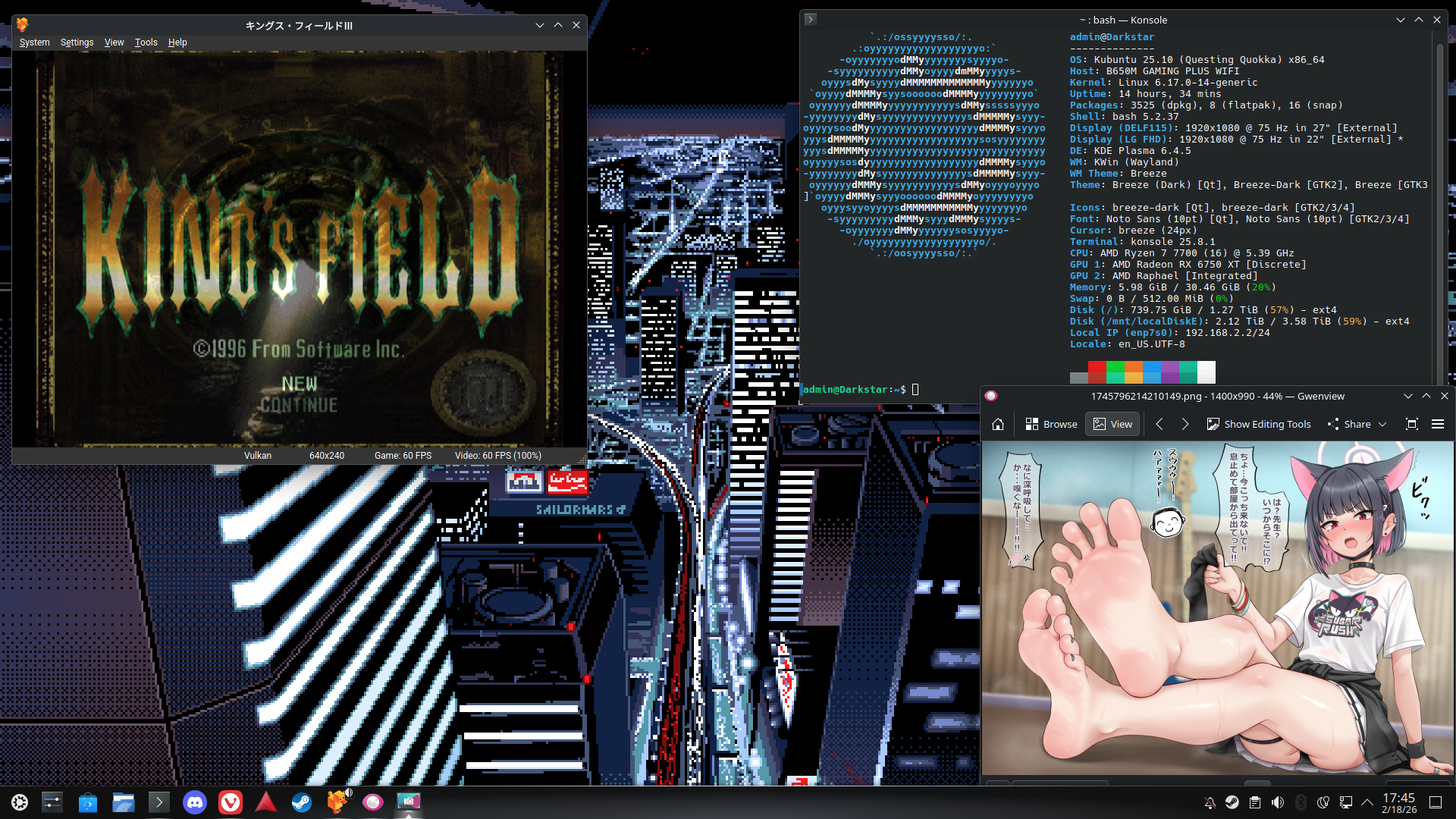Viewport: 1456px width, 819px height.
Task: Click the Browse button in Gwenview
Action: click(x=1051, y=425)
